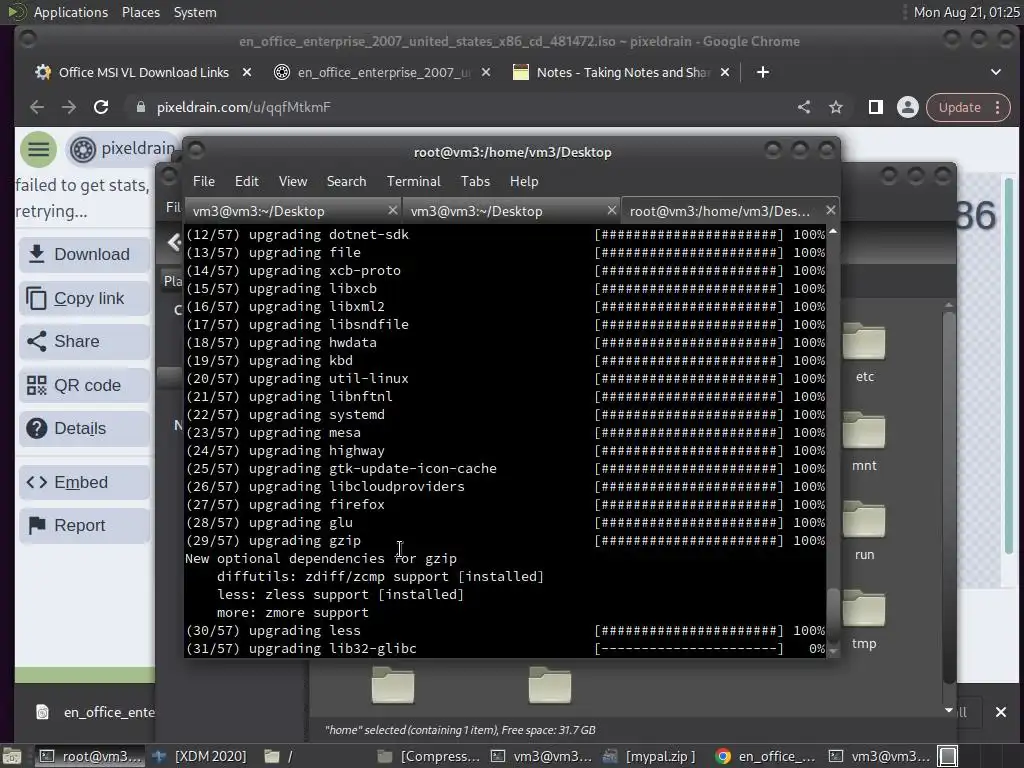
Task: Switch to en_office Chrome taskbar window
Action: (x=765, y=756)
